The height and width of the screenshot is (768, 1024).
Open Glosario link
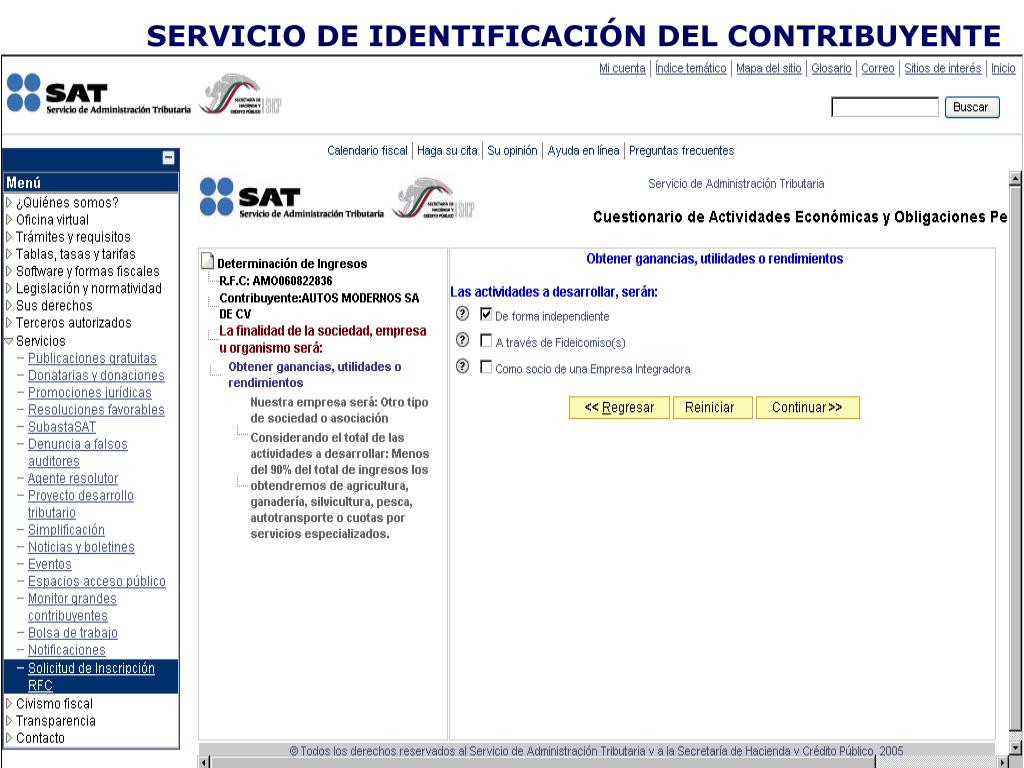coord(831,68)
